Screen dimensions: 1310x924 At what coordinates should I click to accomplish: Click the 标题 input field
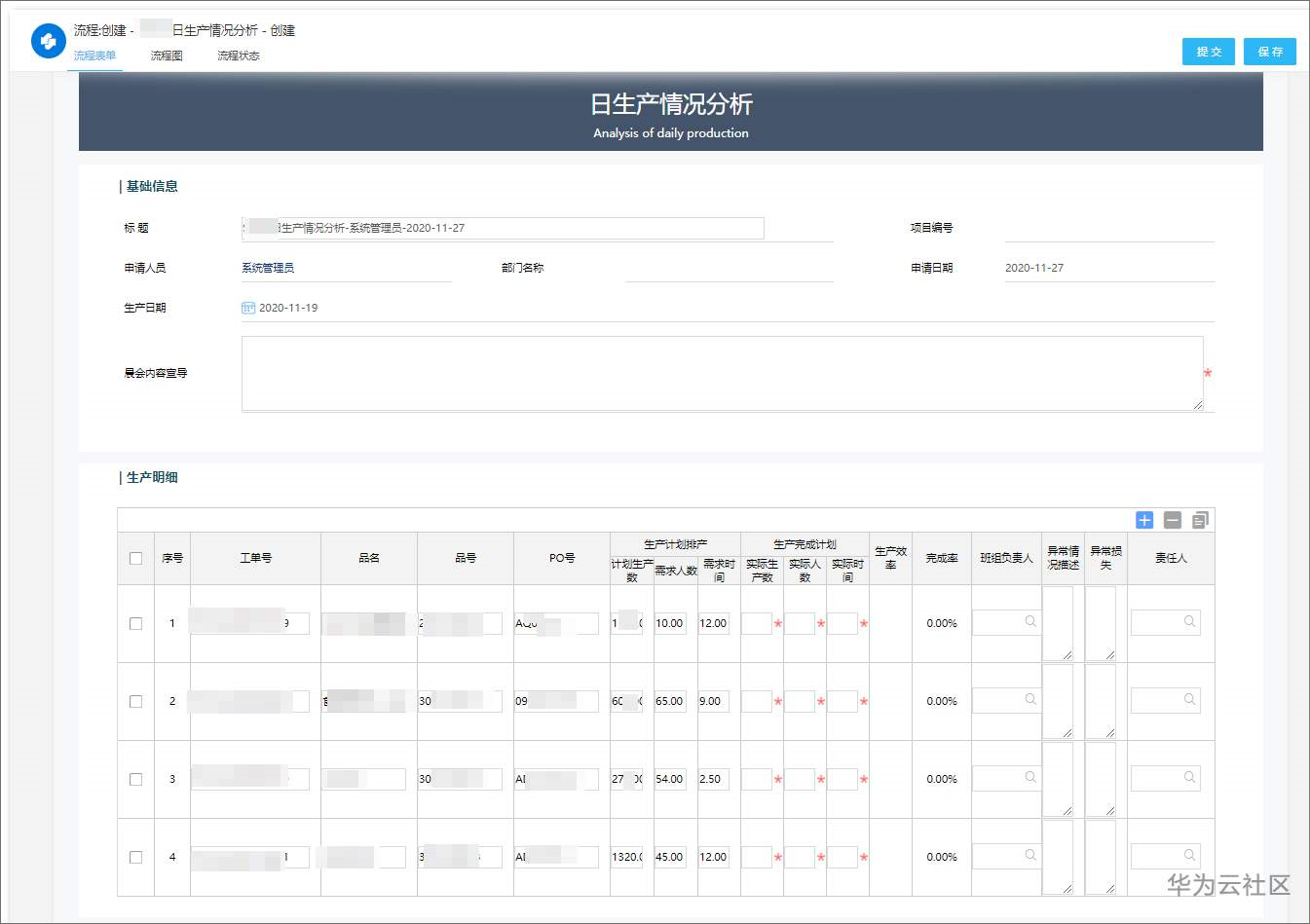pos(503,228)
